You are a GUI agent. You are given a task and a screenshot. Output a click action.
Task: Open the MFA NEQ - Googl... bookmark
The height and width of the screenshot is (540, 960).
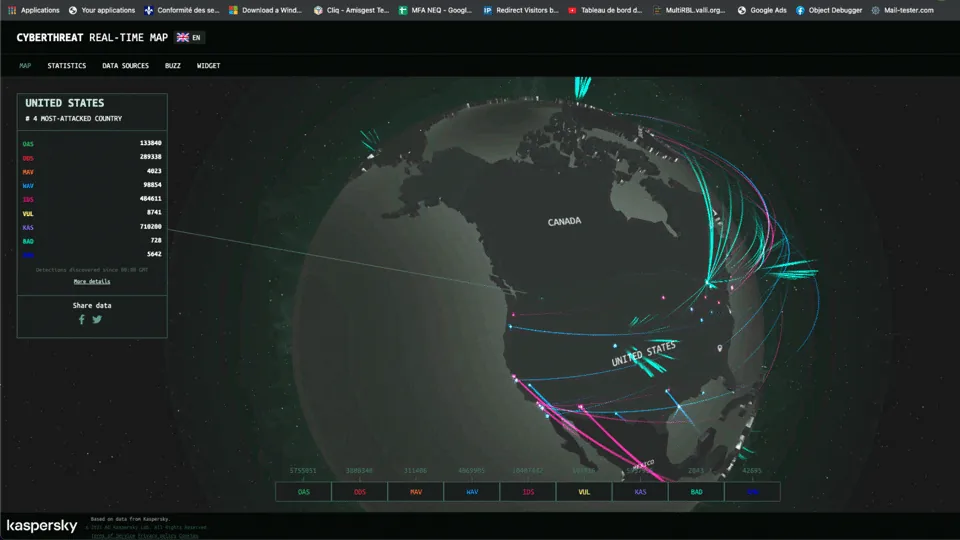(435, 10)
